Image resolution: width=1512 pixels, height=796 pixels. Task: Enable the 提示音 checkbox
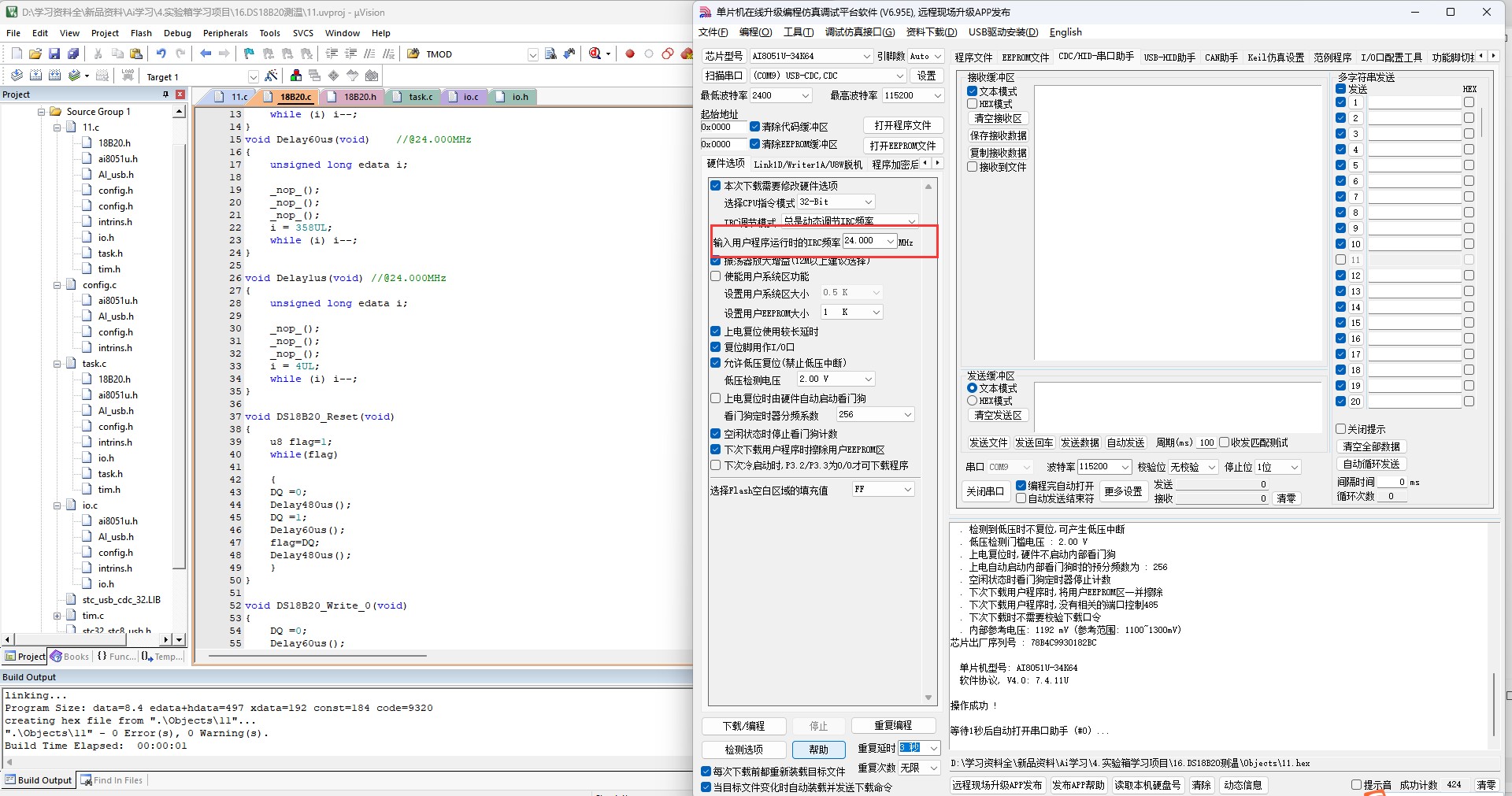(x=1356, y=785)
